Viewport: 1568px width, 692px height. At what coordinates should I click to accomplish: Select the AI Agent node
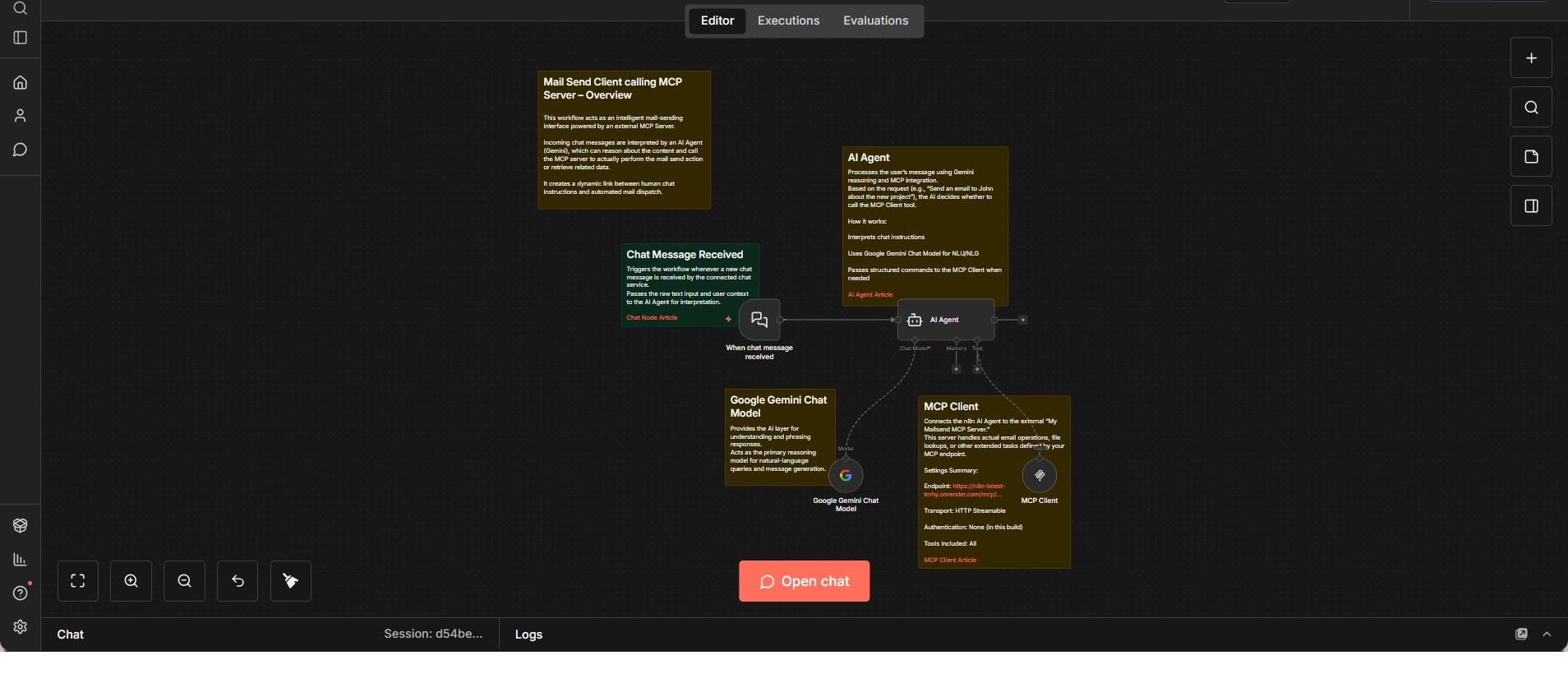[946, 320]
